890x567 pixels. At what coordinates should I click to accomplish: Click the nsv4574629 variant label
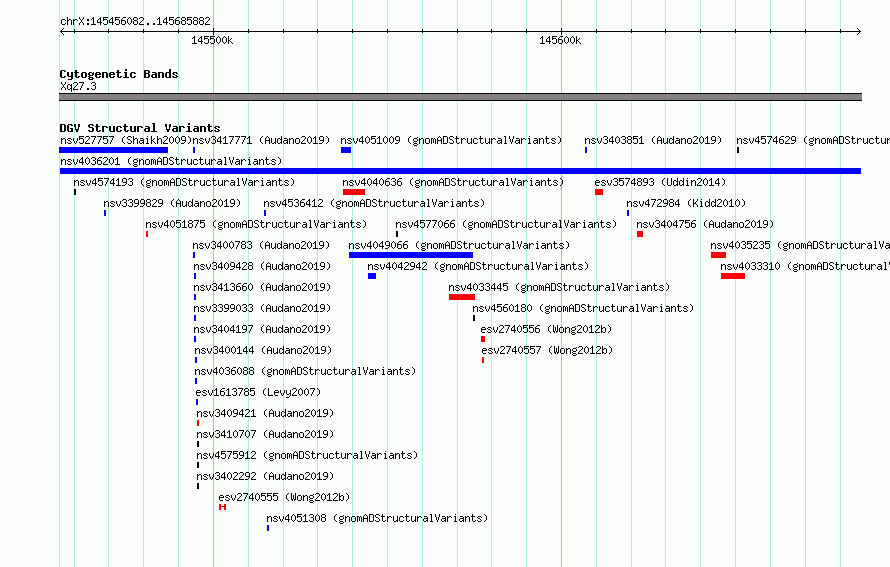click(x=813, y=140)
